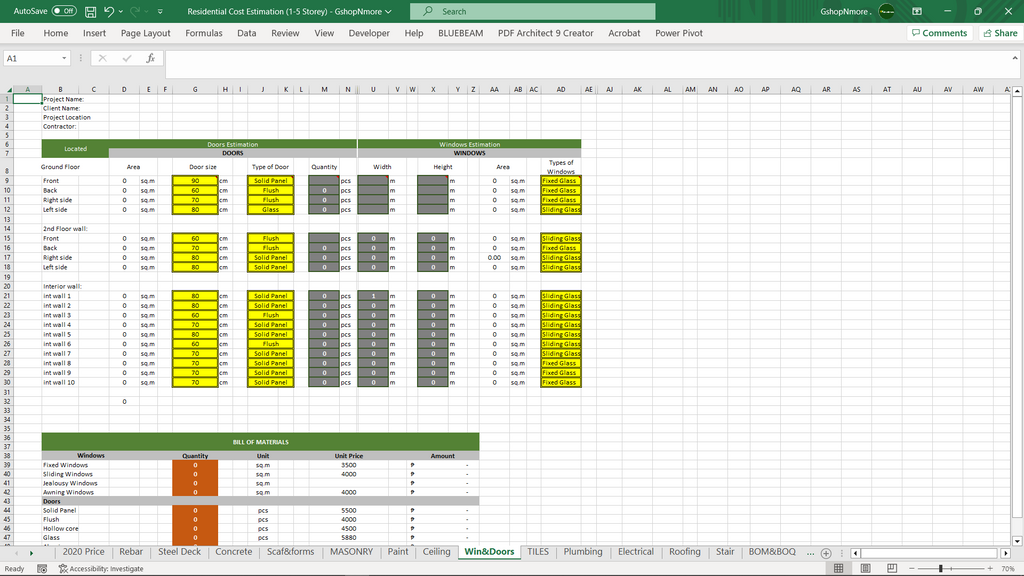Switch to Ceiling sheet tab

pos(436,552)
